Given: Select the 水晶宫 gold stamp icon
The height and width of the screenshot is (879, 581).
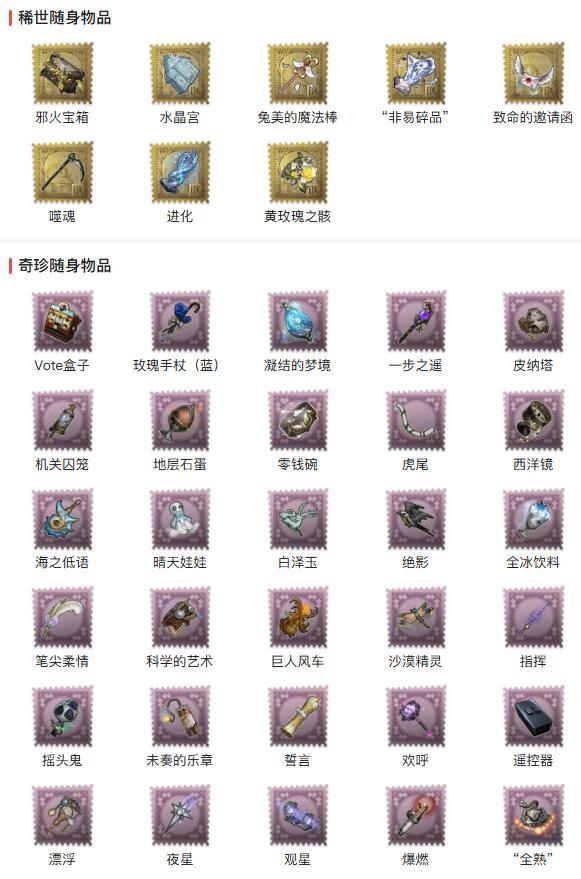Looking at the screenshot, I should coord(180,73).
